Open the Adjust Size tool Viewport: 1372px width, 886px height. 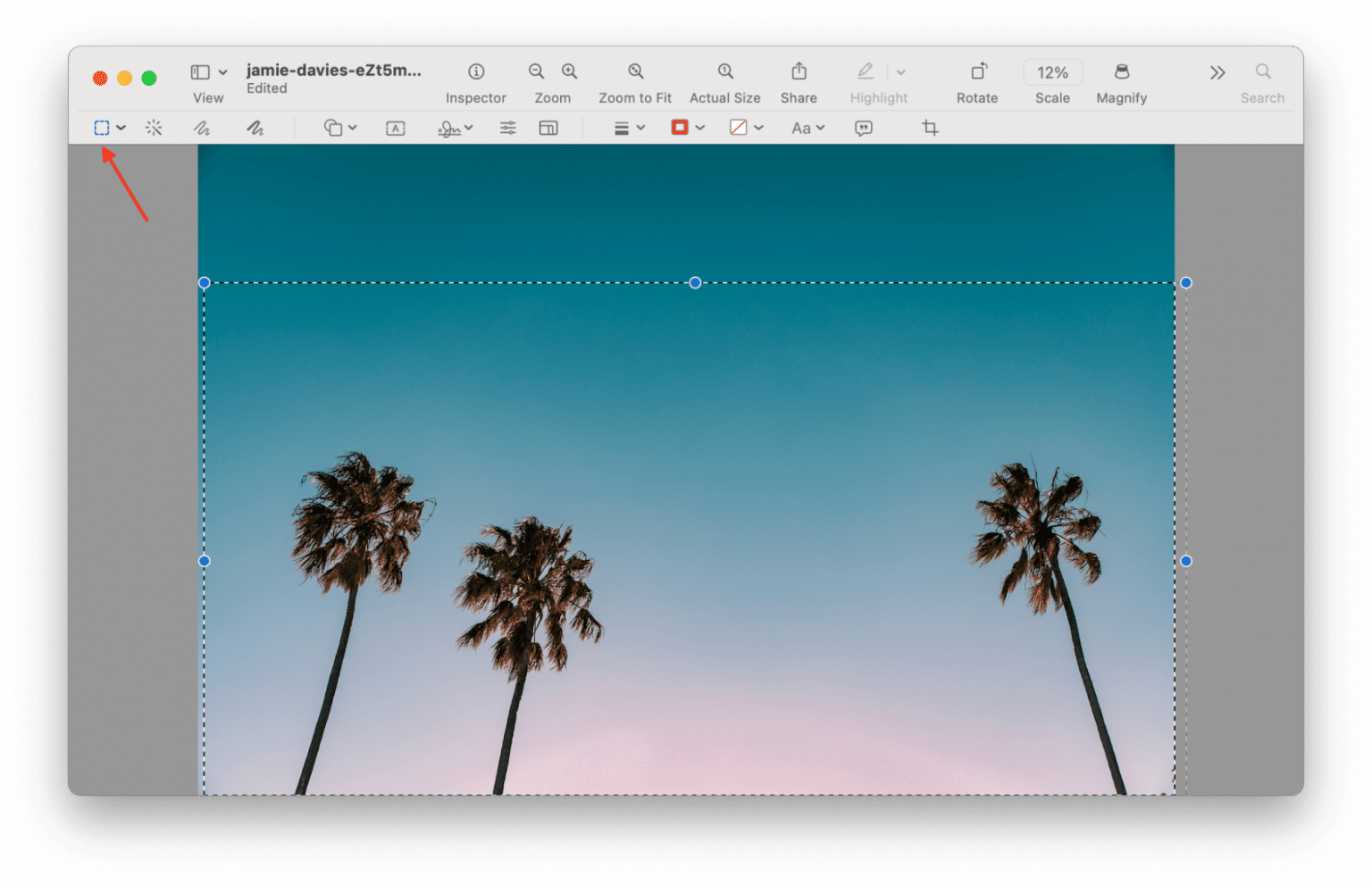pyautogui.click(x=548, y=128)
